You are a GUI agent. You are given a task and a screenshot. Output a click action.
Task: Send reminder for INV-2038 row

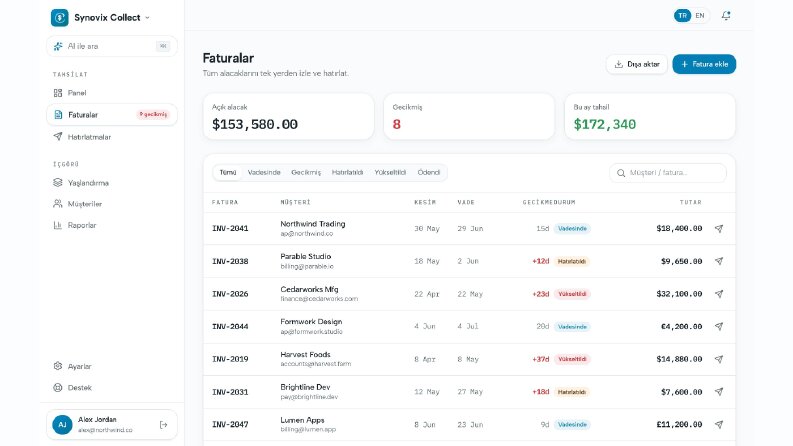[x=719, y=261]
